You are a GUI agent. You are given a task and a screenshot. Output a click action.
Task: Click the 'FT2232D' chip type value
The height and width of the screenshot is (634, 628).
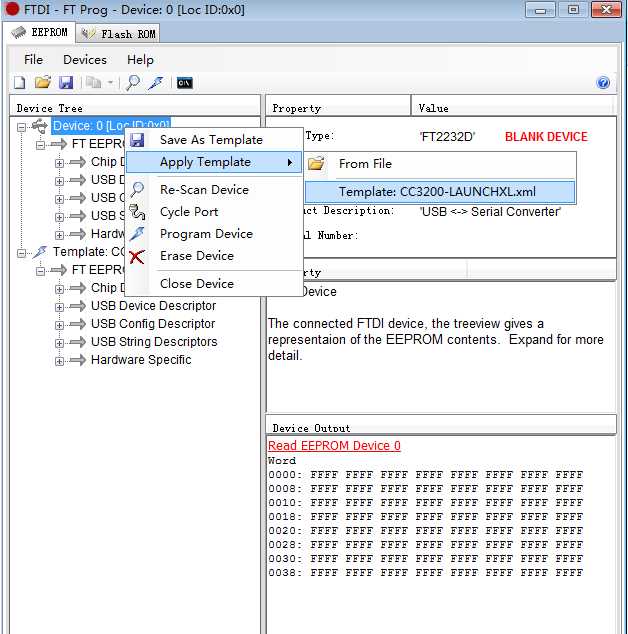(447, 137)
